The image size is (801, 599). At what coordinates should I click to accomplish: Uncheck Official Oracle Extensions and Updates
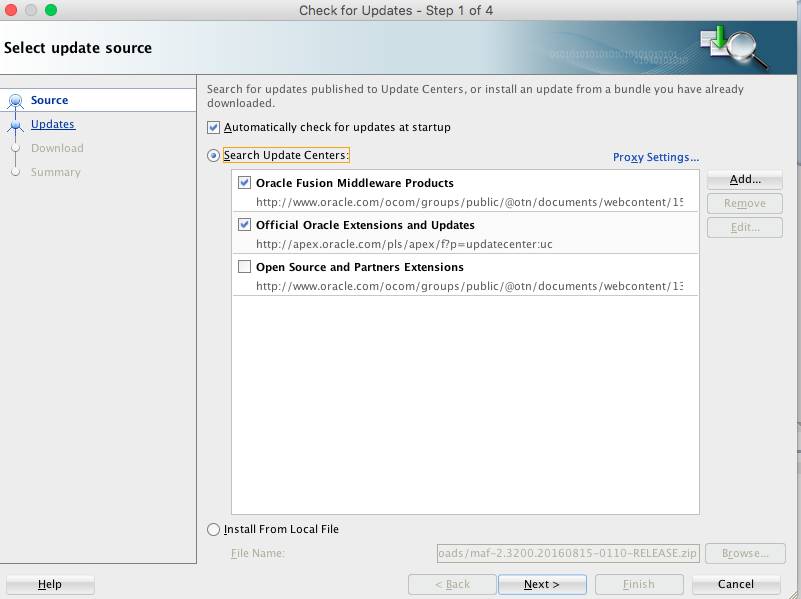click(x=245, y=225)
